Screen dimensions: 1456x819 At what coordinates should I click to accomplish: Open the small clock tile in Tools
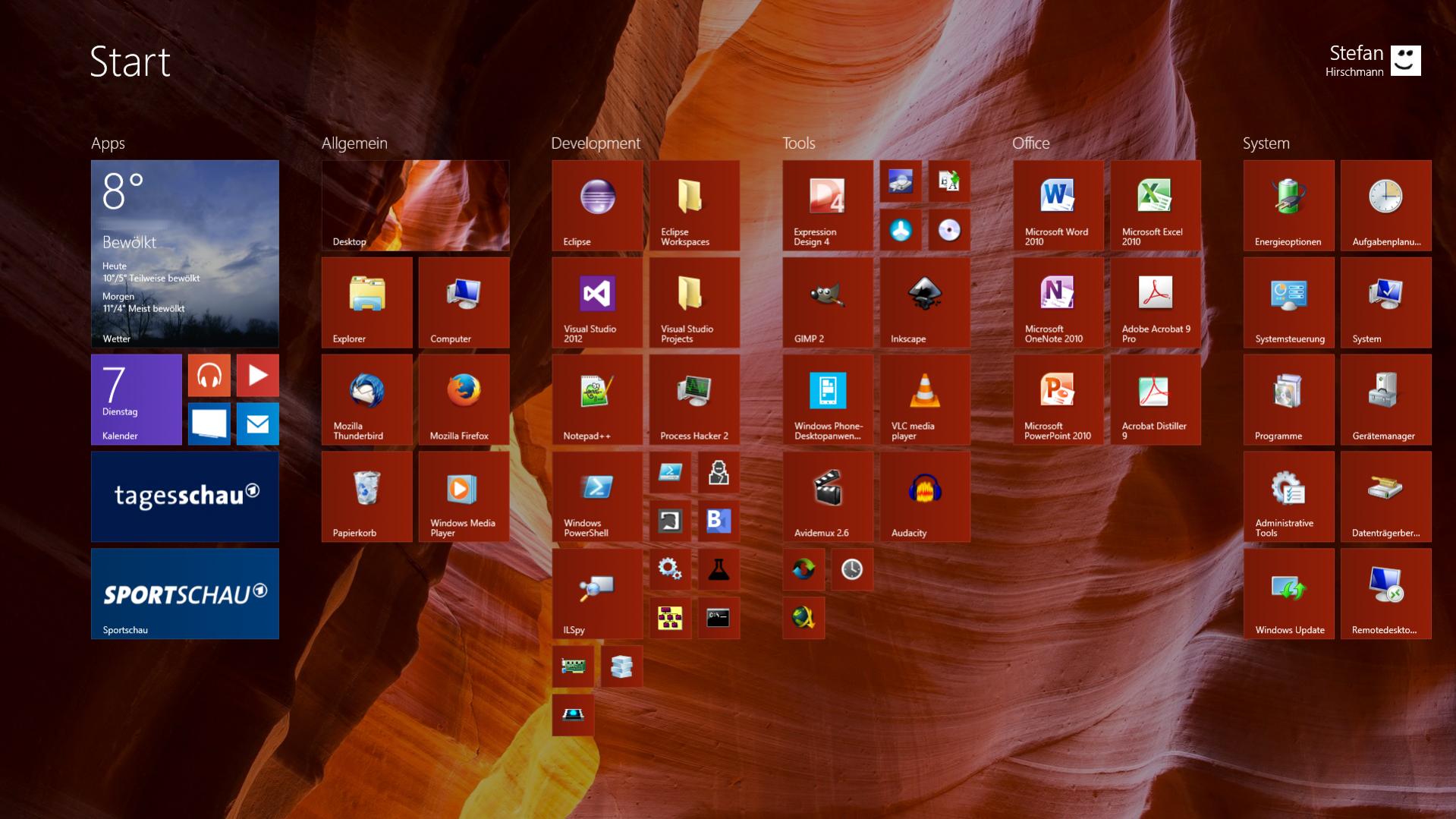[852, 569]
